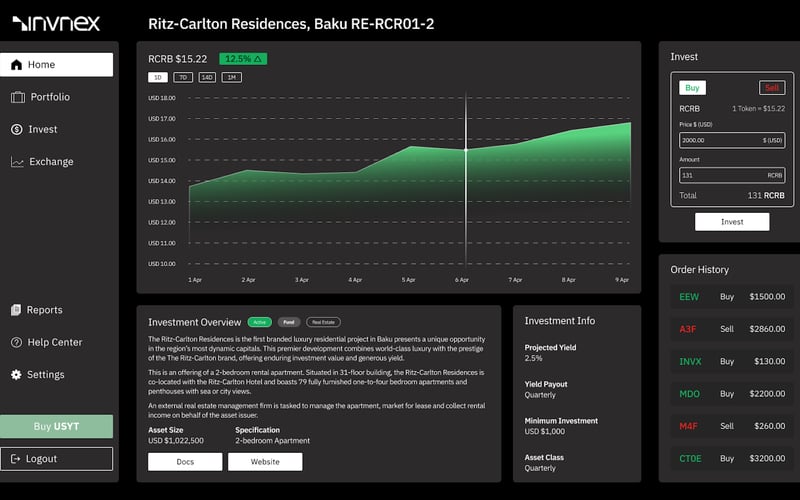
Task: Switch chart range to 1M
Action: (x=232, y=78)
